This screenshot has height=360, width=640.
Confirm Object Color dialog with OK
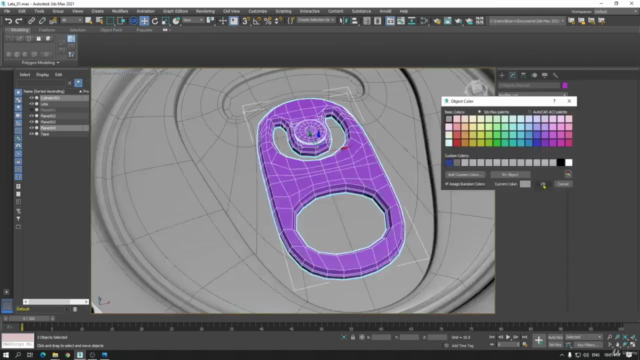[x=543, y=184]
